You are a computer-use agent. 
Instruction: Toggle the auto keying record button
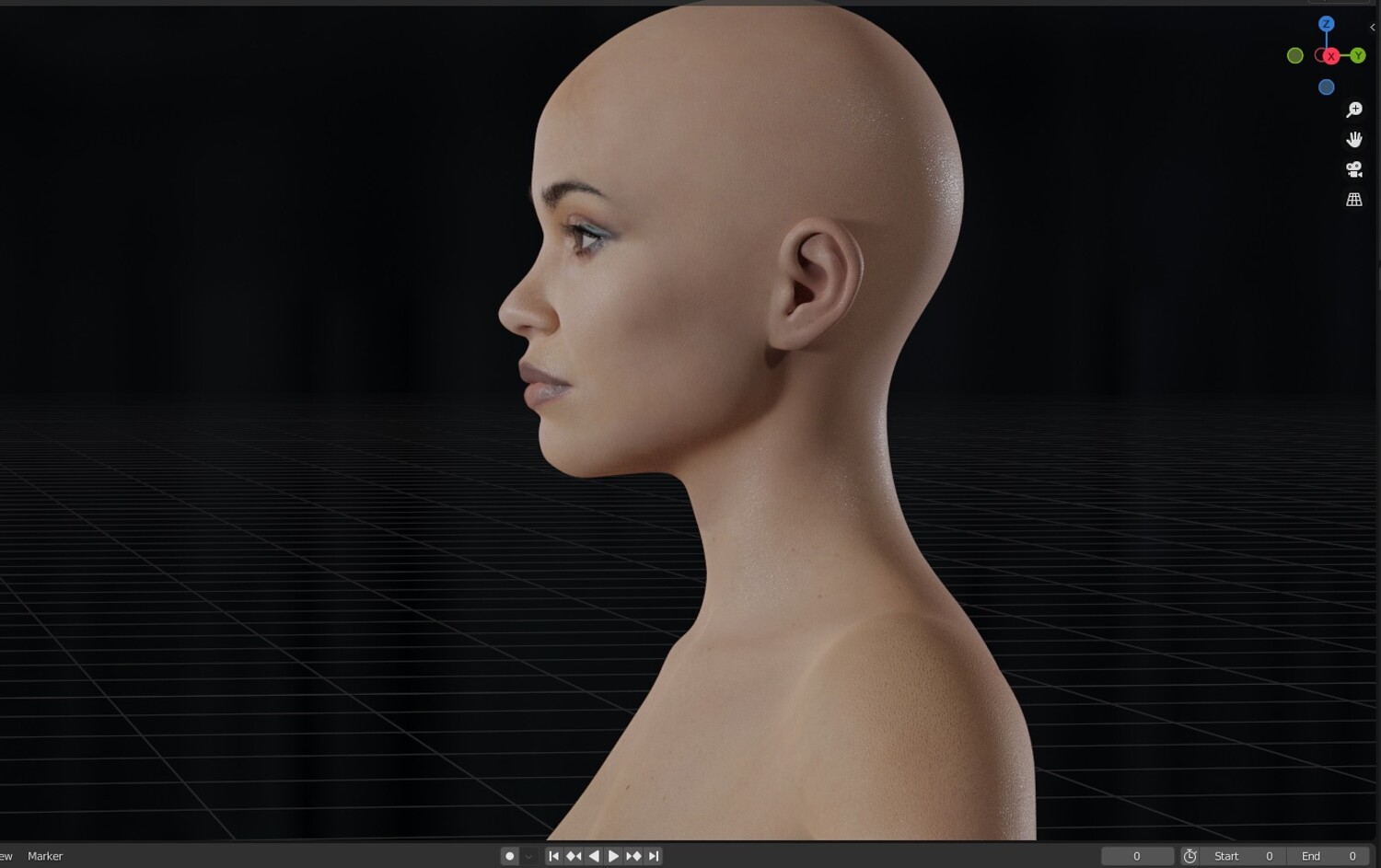pyautogui.click(x=509, y=856)
